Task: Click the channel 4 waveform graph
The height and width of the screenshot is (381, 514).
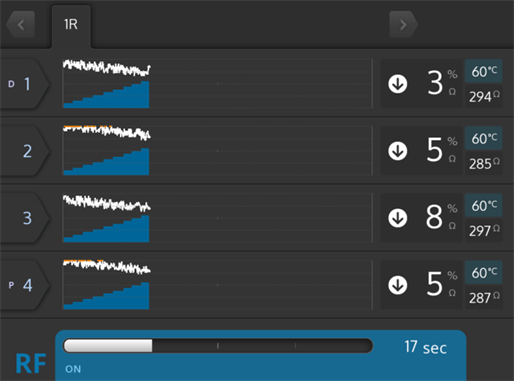Action: coord(218,285)
